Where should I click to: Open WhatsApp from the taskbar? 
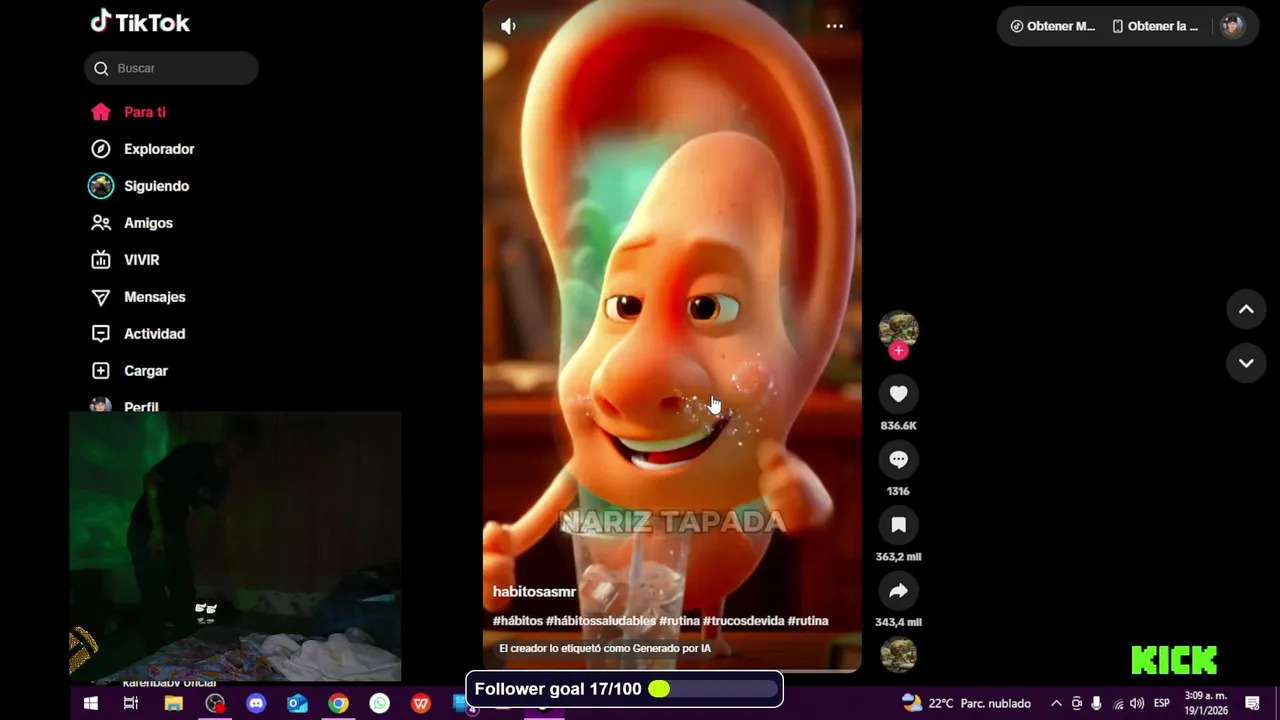pos(380,704)
